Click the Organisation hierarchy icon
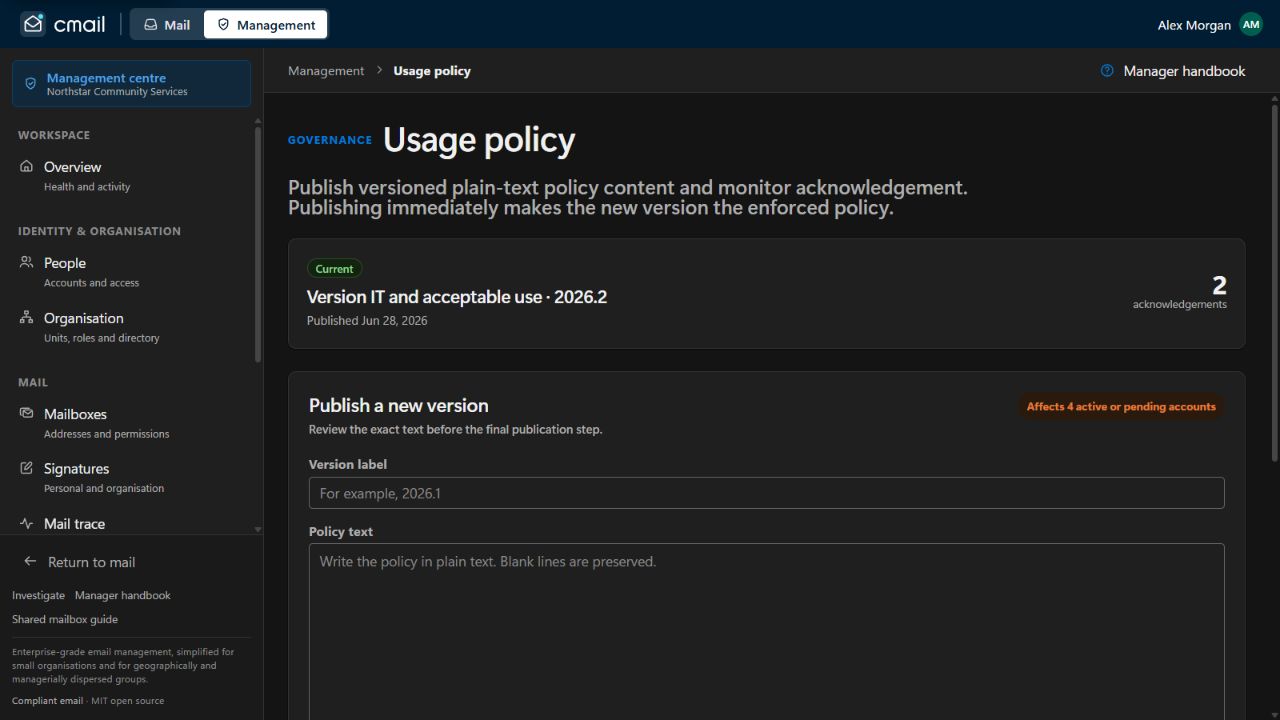This screenshot has width=1280, height=720. pos(27,317)
